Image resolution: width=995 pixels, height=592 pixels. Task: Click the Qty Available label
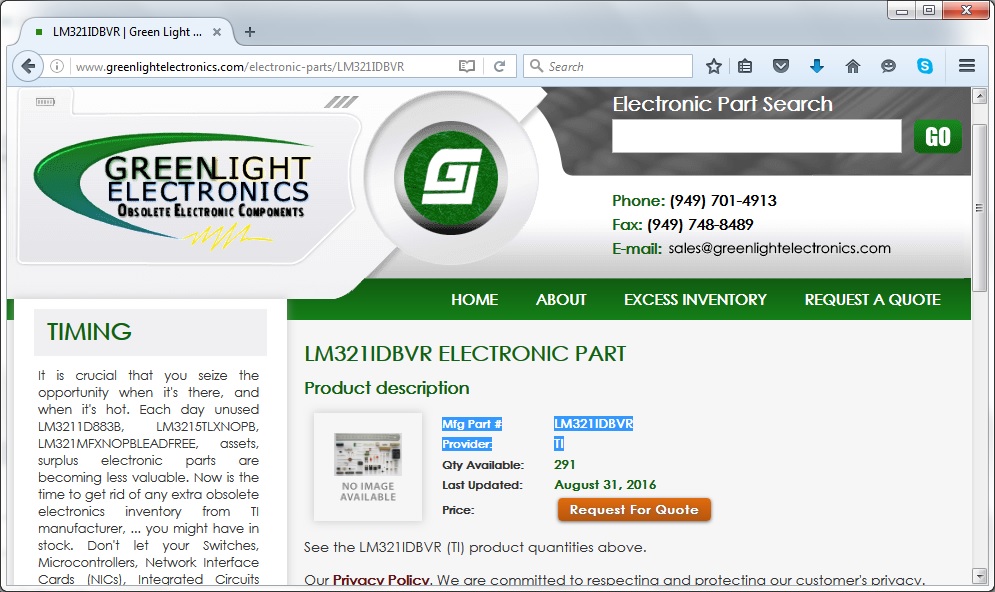click(x=483, y=465)
